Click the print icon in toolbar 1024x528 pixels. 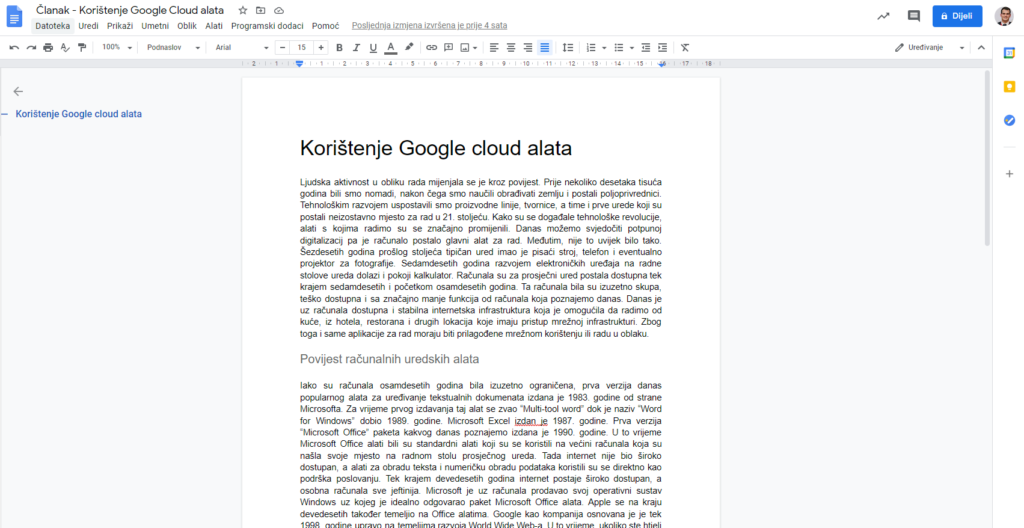tap(48, 47)
